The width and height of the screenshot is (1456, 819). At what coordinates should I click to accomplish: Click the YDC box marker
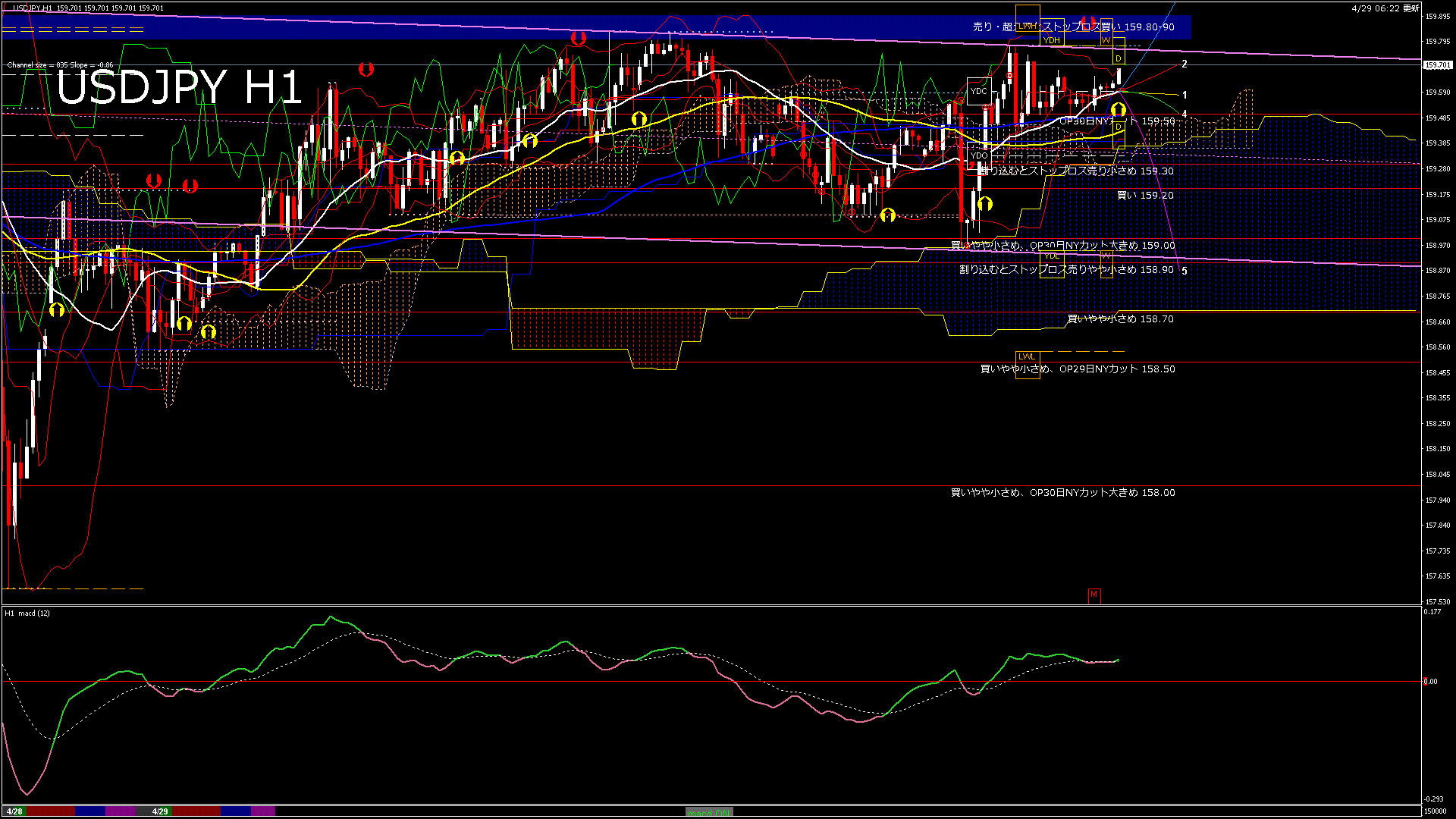pyautogui.click(x=979, y=91)
